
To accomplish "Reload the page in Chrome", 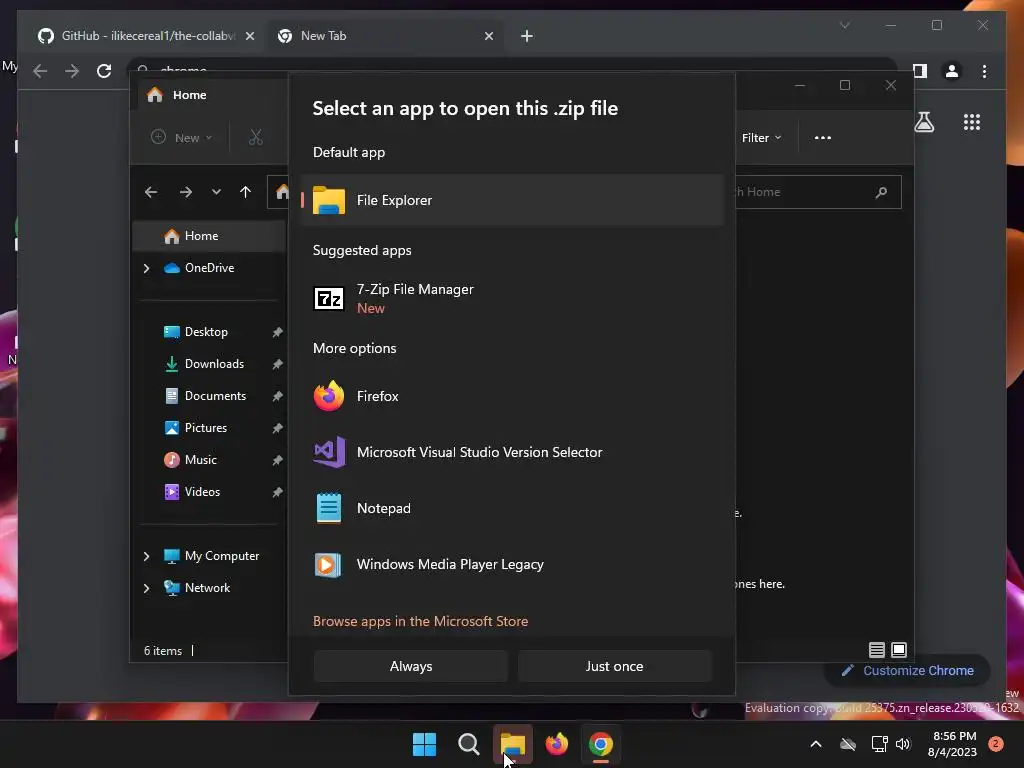I will (x=104, y=71).
